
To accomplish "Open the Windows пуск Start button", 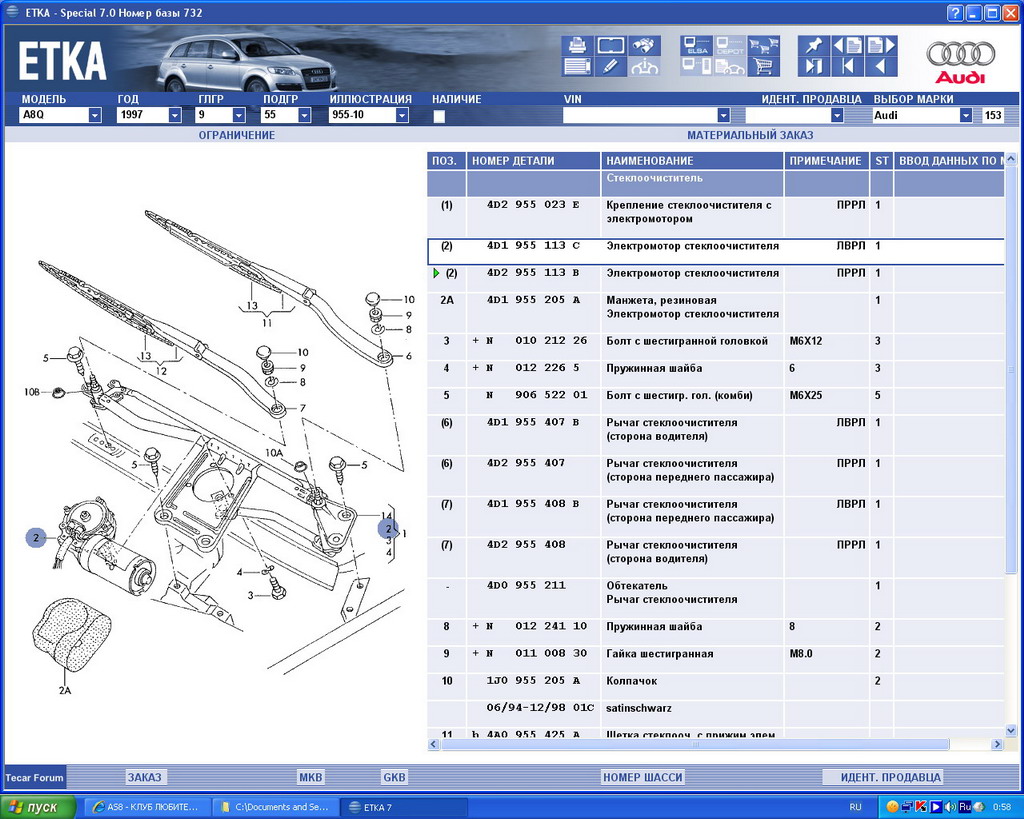I will 38,807.
